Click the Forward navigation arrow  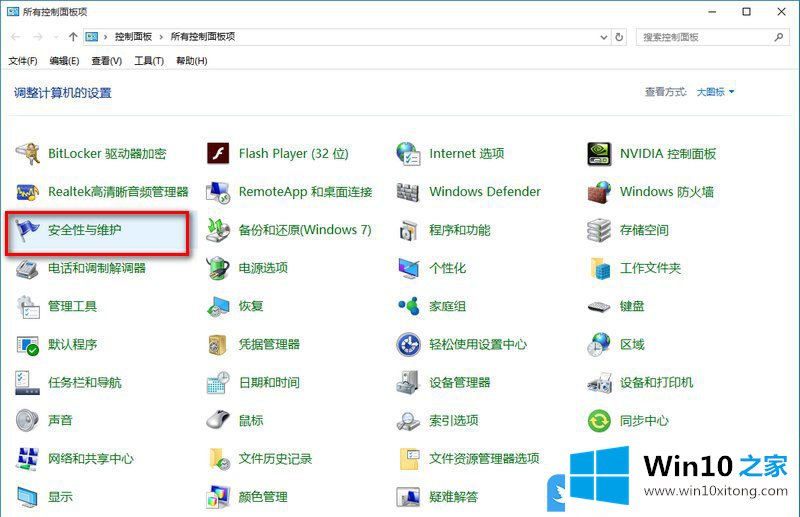click(38, 37)
